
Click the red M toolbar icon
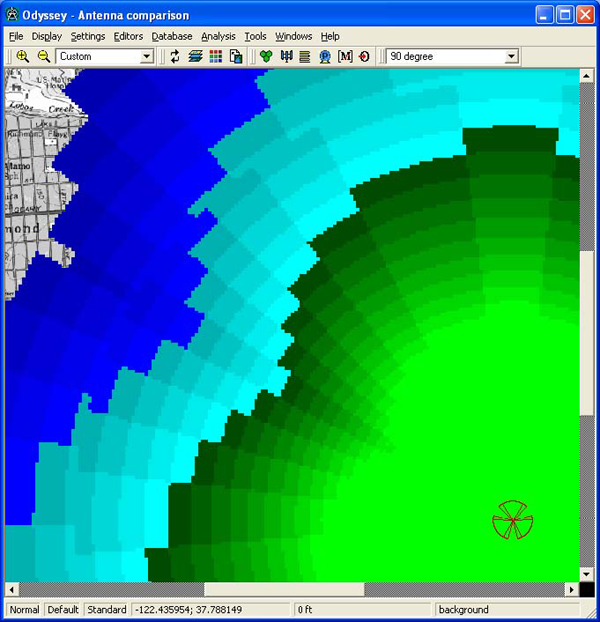tap(345, 57)
